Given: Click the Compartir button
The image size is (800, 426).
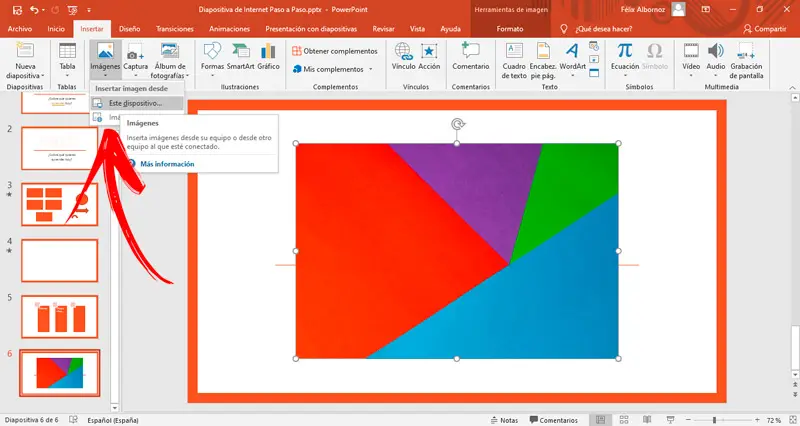Looking at the screenshot, I should tap(765, 29).
